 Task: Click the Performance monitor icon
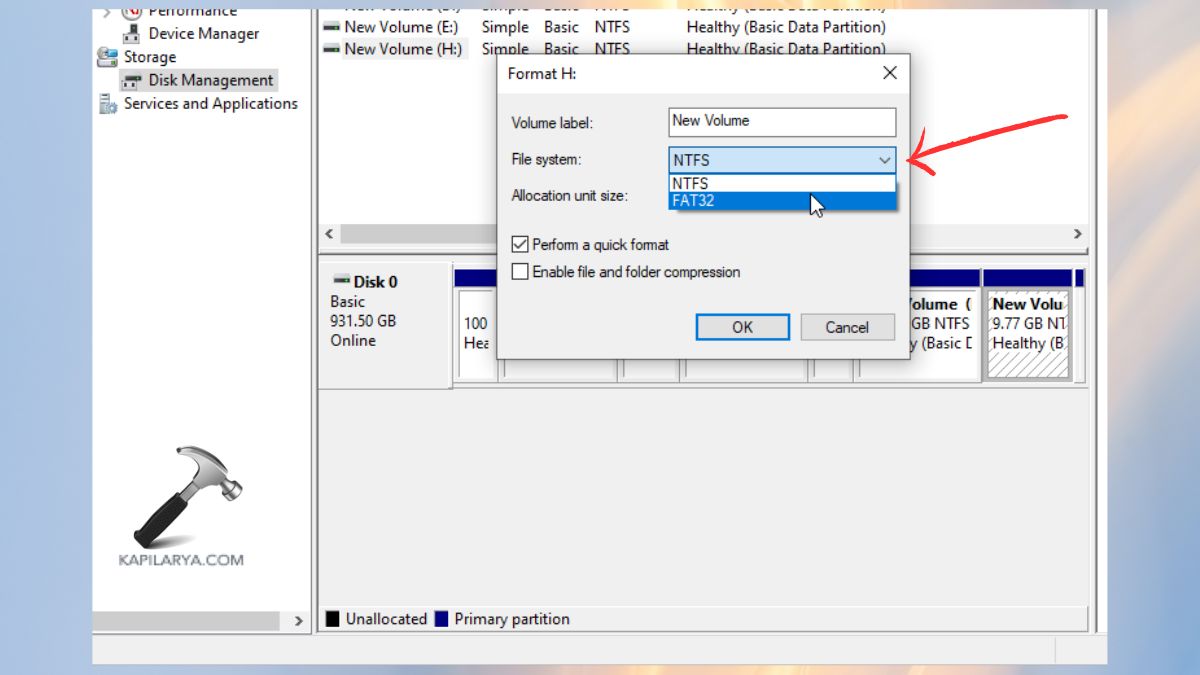tap(129, 10)
